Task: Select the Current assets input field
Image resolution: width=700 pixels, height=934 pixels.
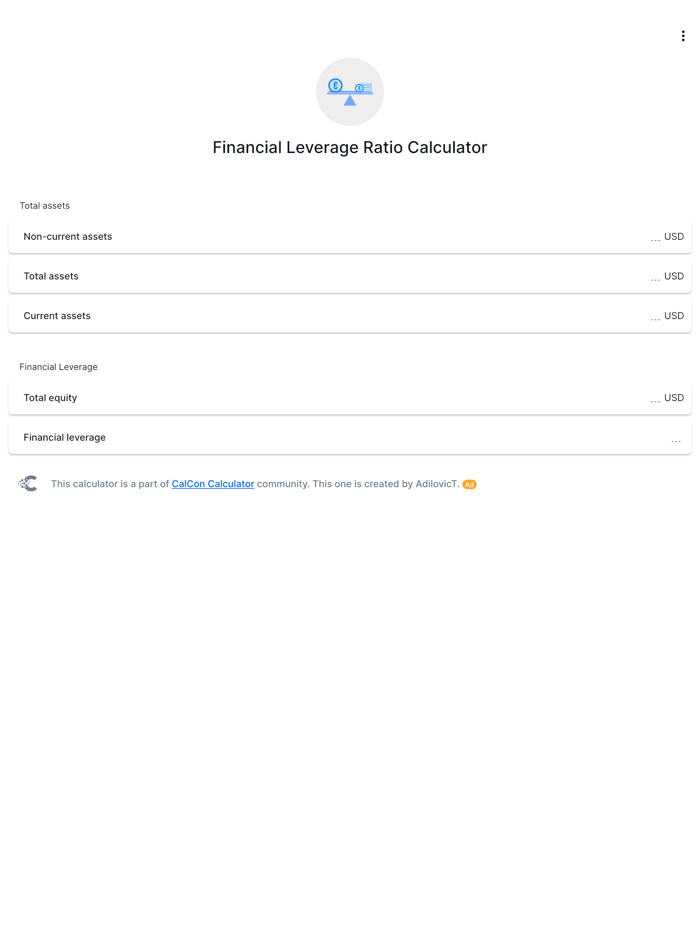Action: point(400,315)
